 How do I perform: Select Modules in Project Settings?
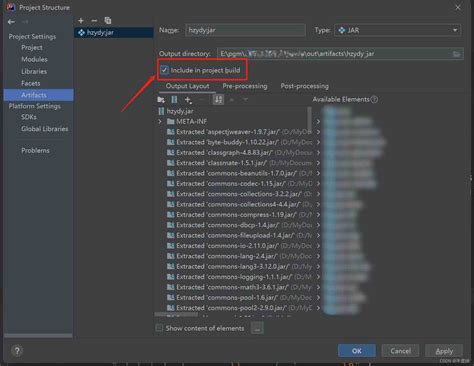(34, 59)
